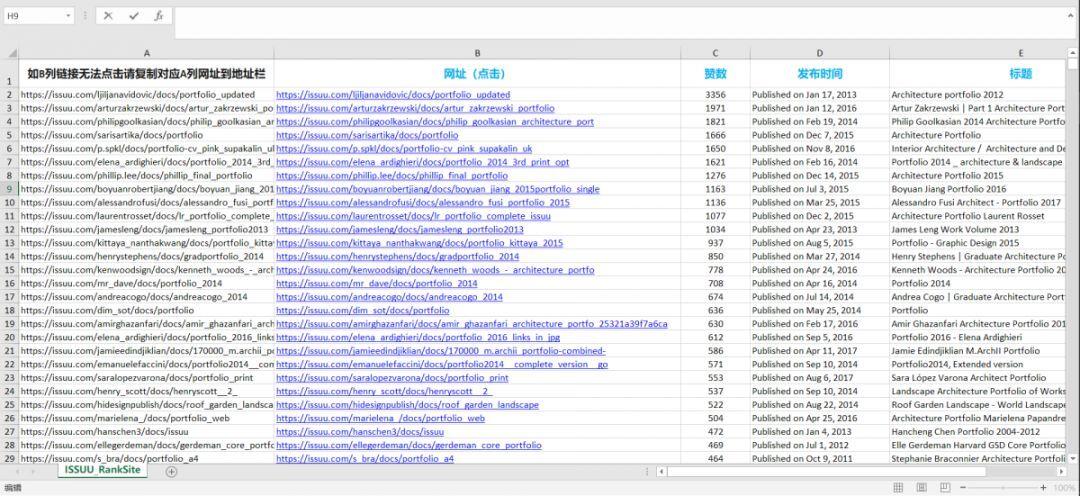Image resolution: width=1080 pixels, height=496 pixels.
Task: Select likes cell showing 1163
Action: (x=716, y=189)
